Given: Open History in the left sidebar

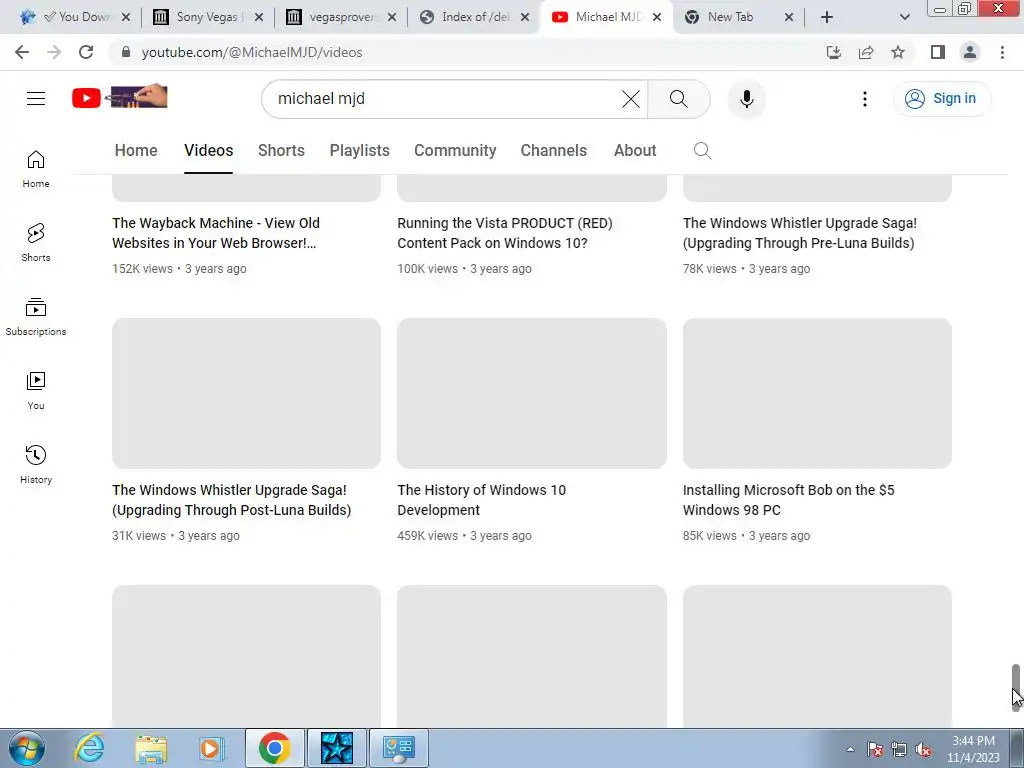Looking at the screenshot, I should 36,464.
